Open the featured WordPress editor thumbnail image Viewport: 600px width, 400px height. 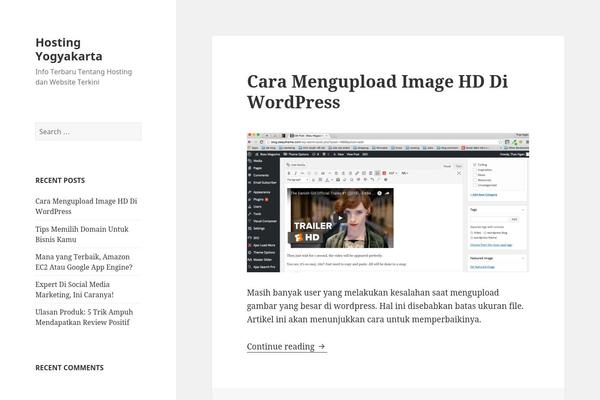click(x=388, y=202)
